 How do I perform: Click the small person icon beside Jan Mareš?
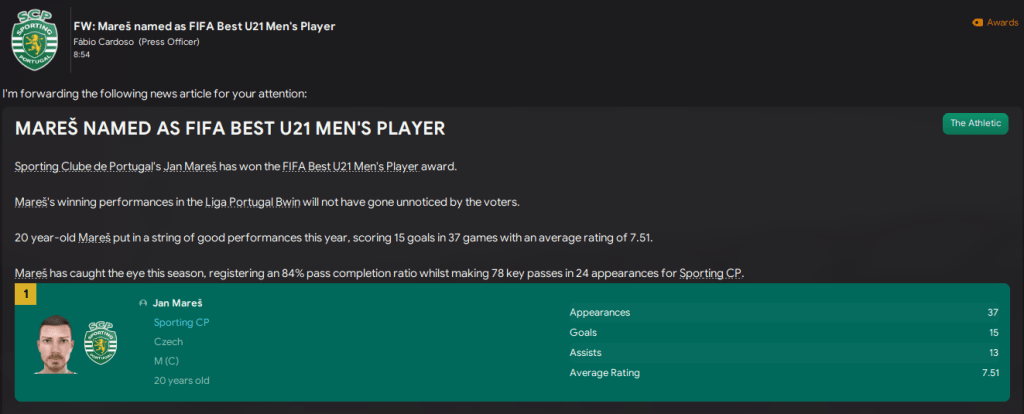point(144,302)
